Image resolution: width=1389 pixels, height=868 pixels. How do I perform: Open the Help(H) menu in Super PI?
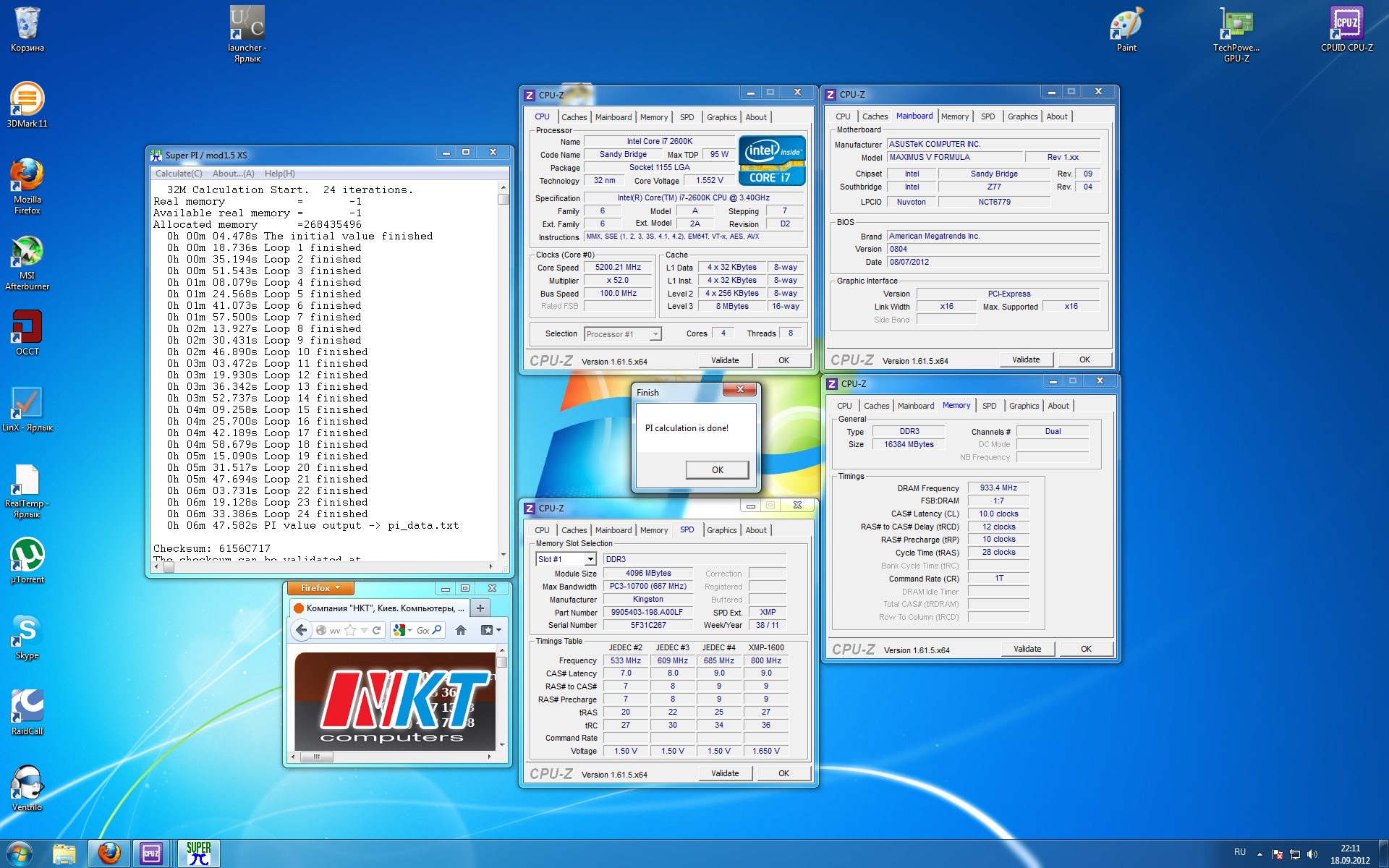click(279, 174)
